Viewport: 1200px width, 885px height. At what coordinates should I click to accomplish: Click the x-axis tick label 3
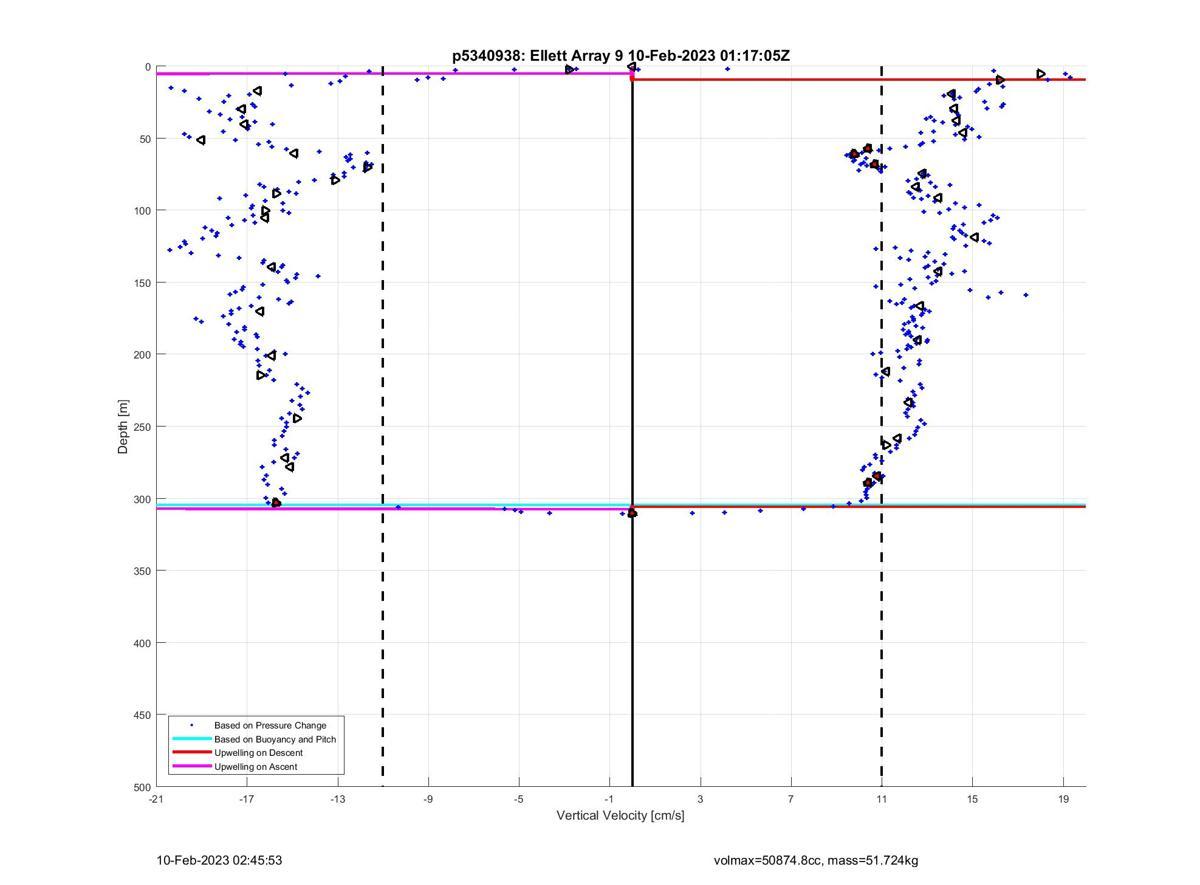(x=700, y=799)
